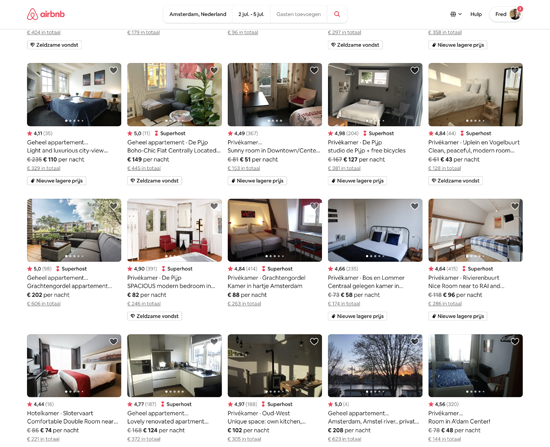The width and height of the screenshot is (550, 447).
Task: Click the heart on Amstel river listing
Action: (414, 341)
